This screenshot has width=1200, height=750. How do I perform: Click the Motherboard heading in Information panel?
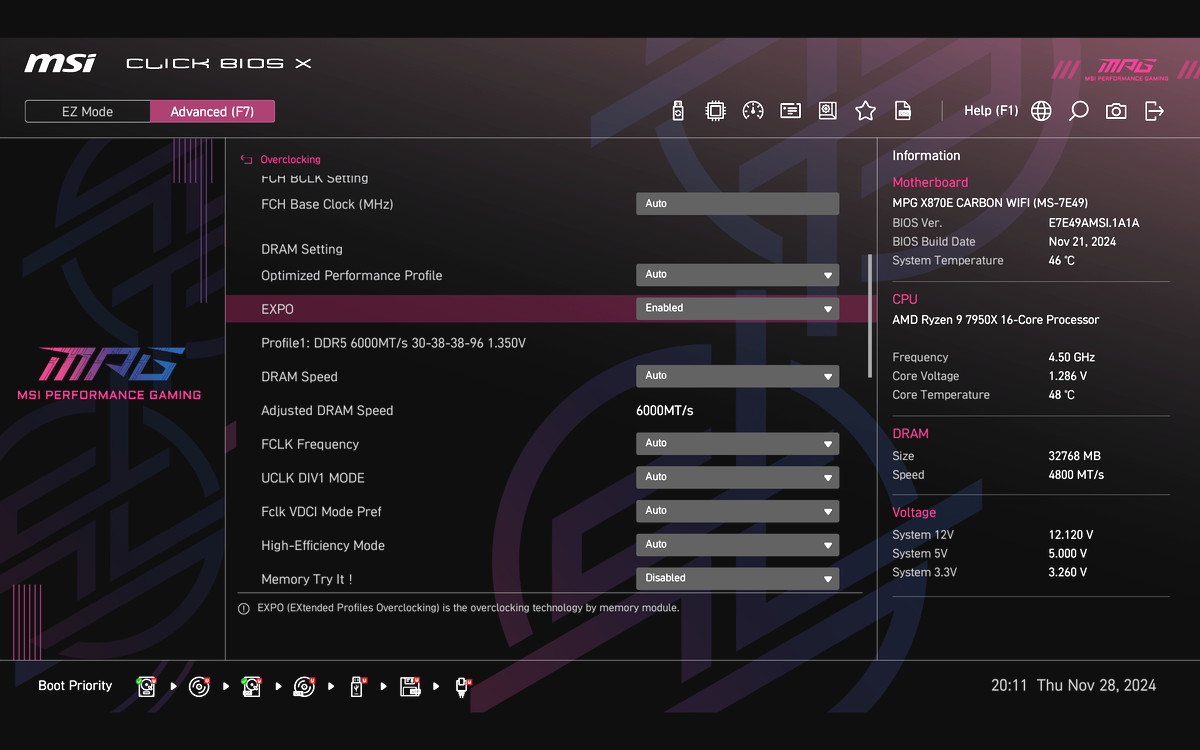coord(930,183)
